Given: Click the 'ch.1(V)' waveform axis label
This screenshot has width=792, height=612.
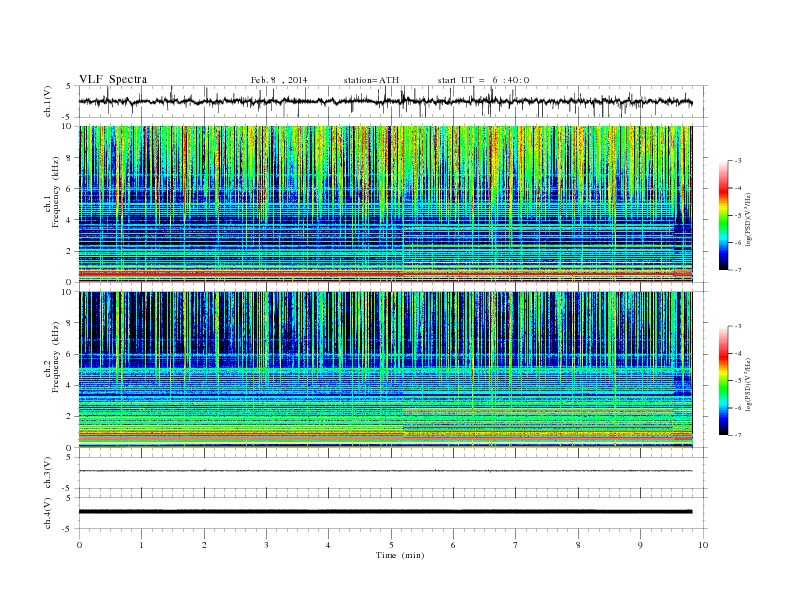Looking at the screenshot, I should pyautogui.click(x=48, y=101).
